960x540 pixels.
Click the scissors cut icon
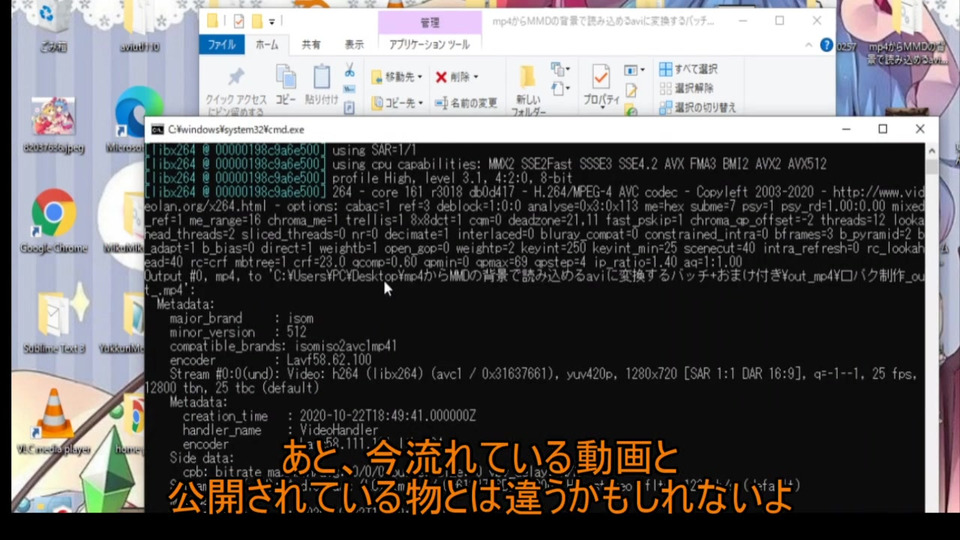pyautogui.click(x=350, y=70)
